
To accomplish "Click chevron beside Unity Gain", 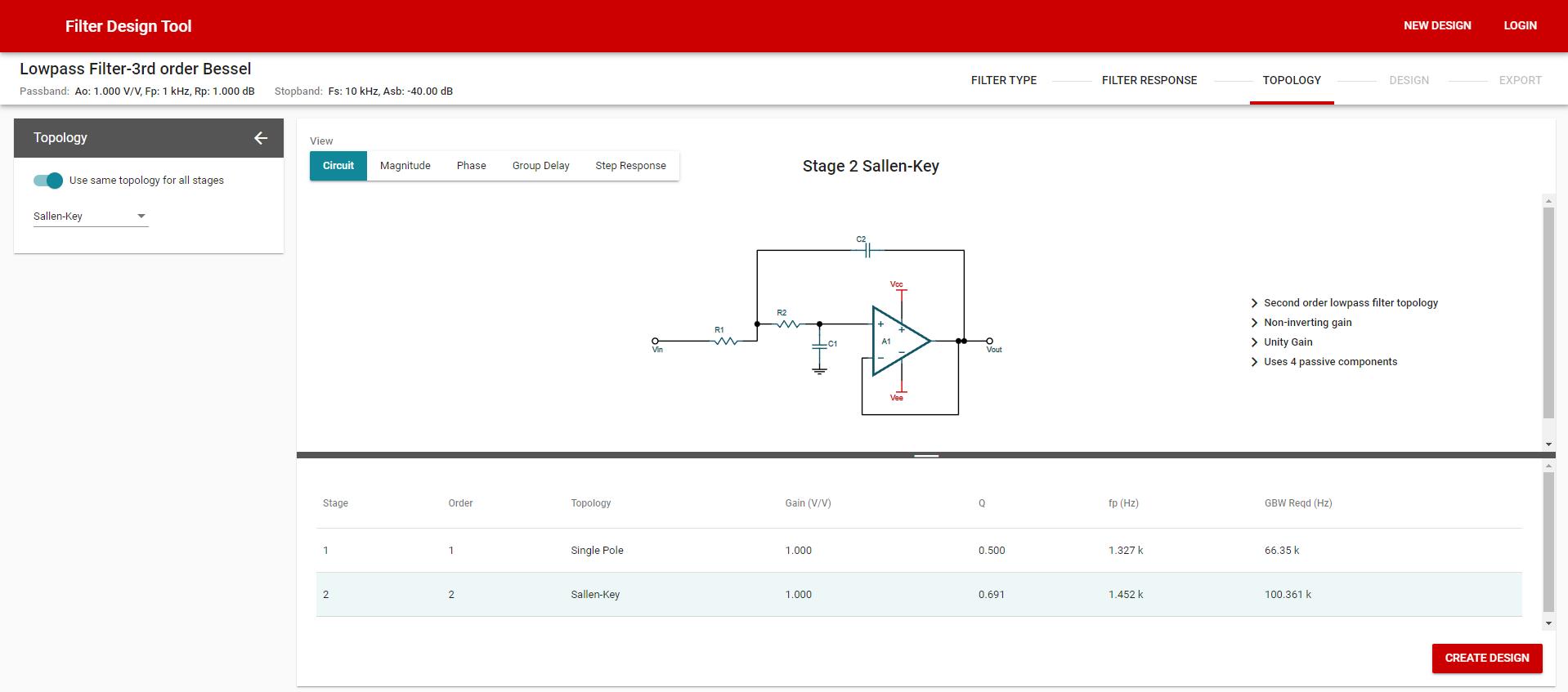I will 1254,342.
